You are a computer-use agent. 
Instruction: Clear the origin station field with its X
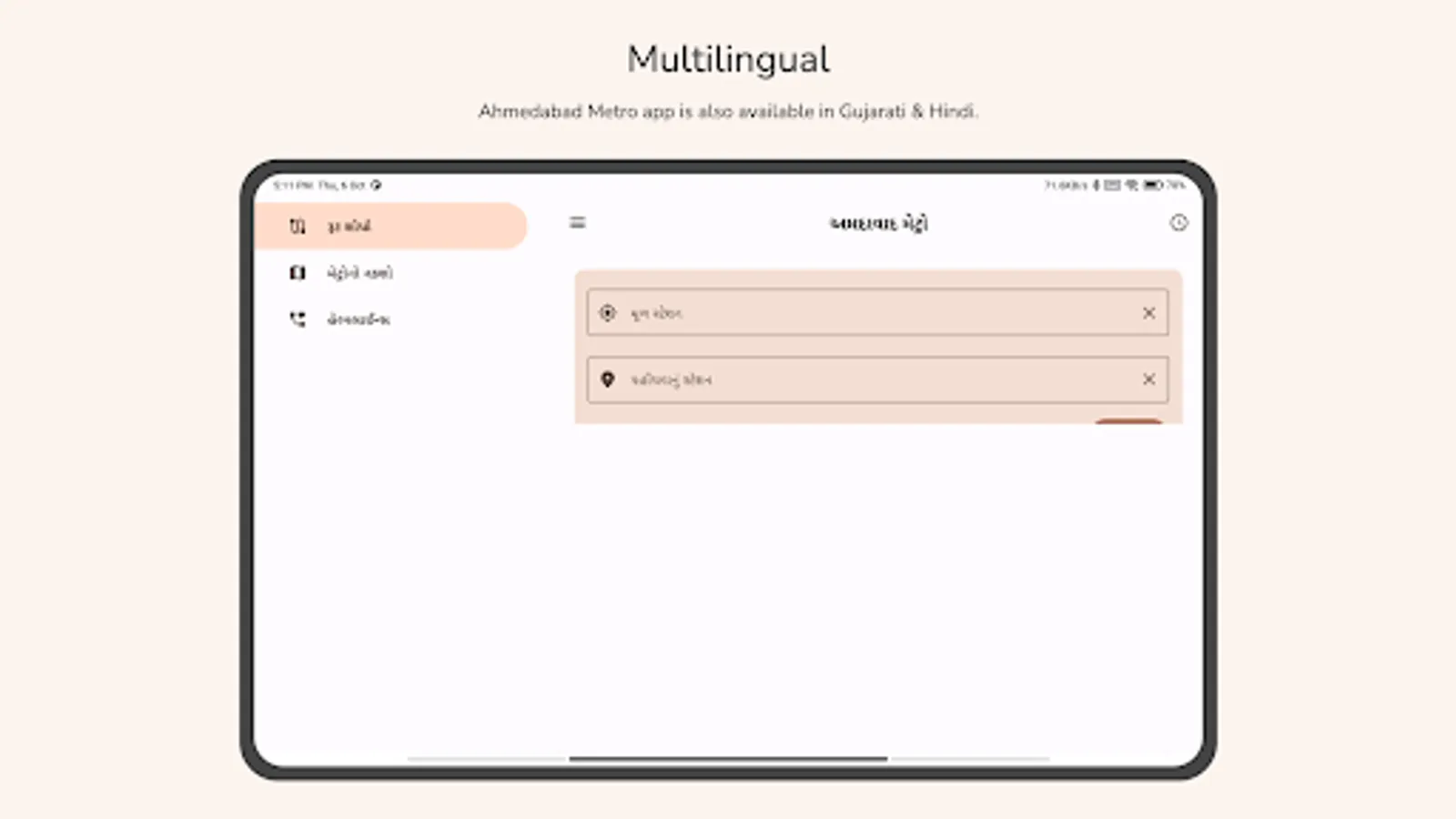1148,313
